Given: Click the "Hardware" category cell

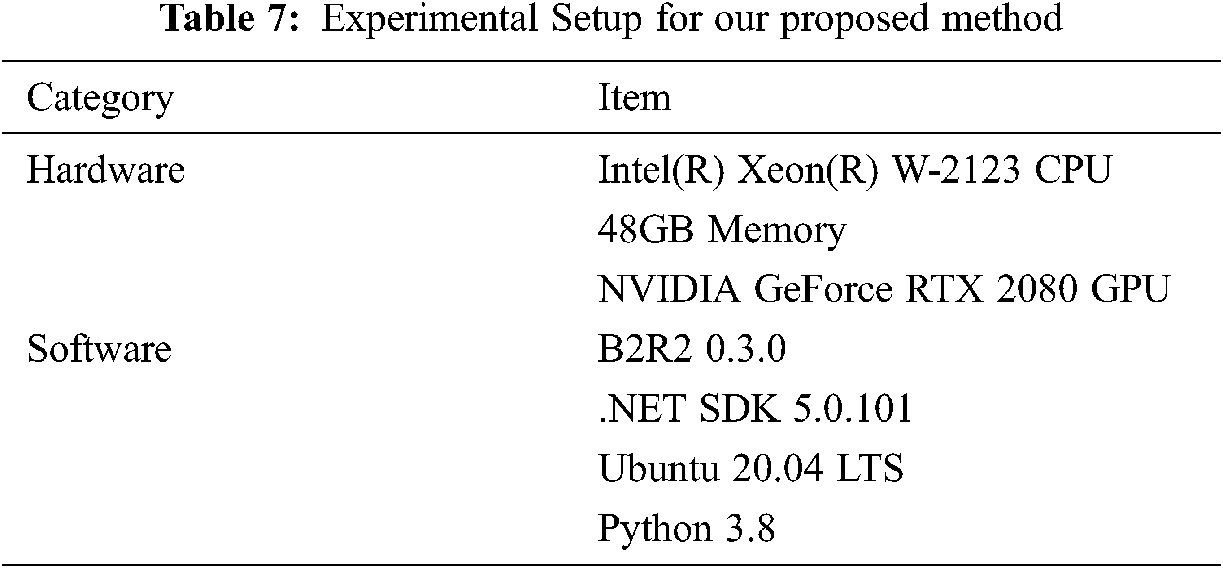Looking at the screenshot, I should click(x=105, y=170).
